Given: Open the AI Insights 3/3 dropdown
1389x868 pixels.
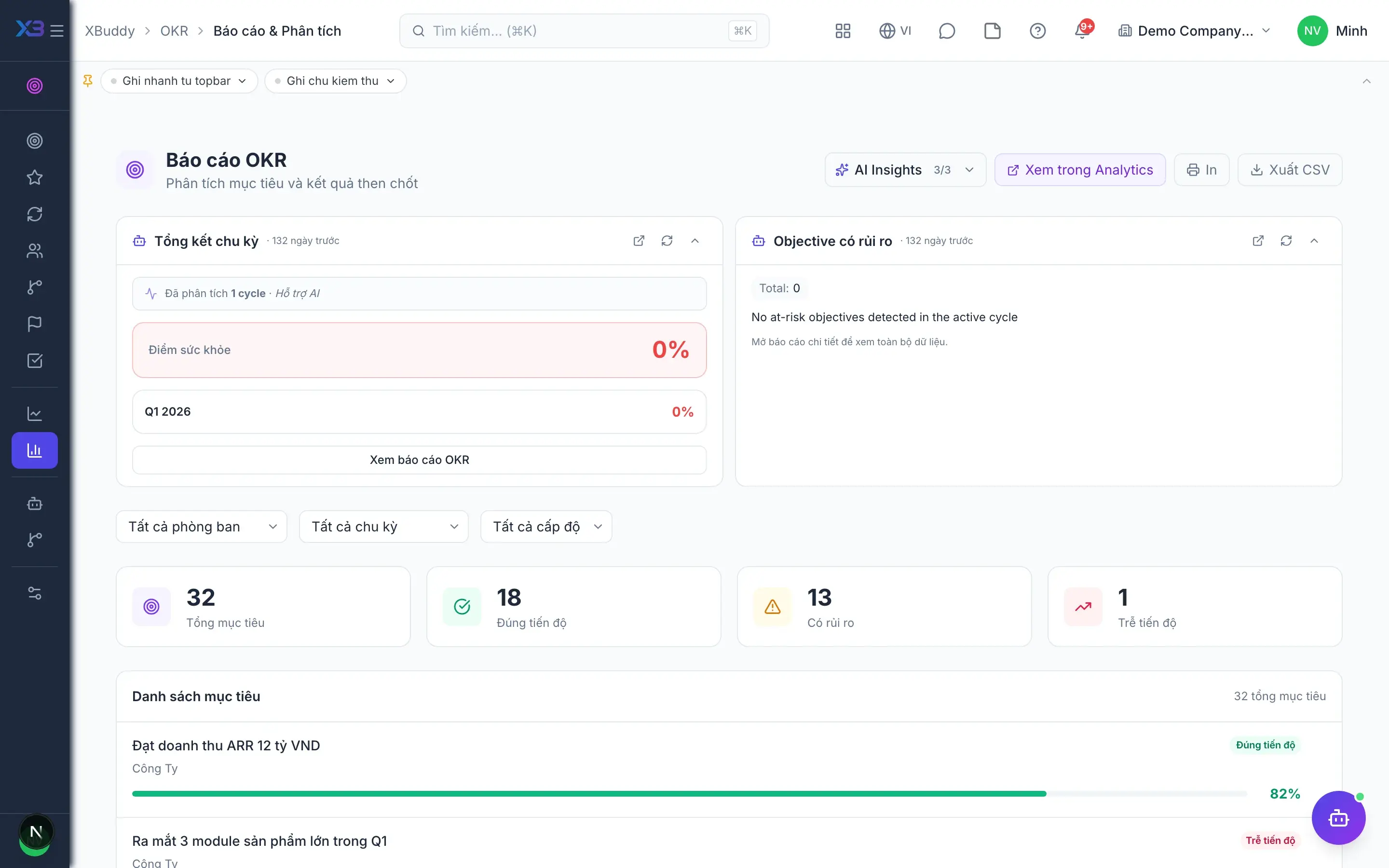Looking at the screenshot, I should 905,170.
